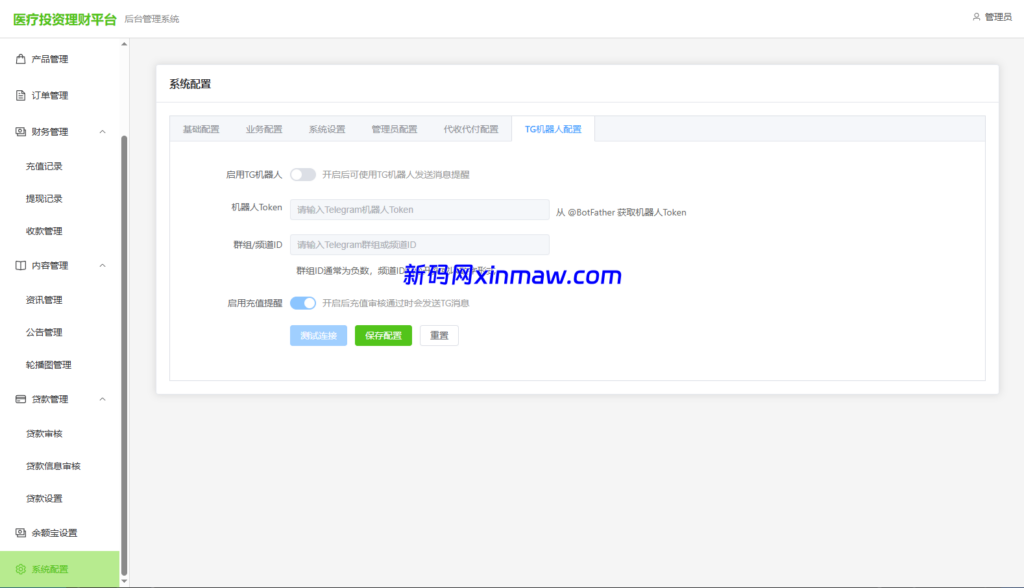
Task: Click the 测试连接 button
Action: (319, 336)
